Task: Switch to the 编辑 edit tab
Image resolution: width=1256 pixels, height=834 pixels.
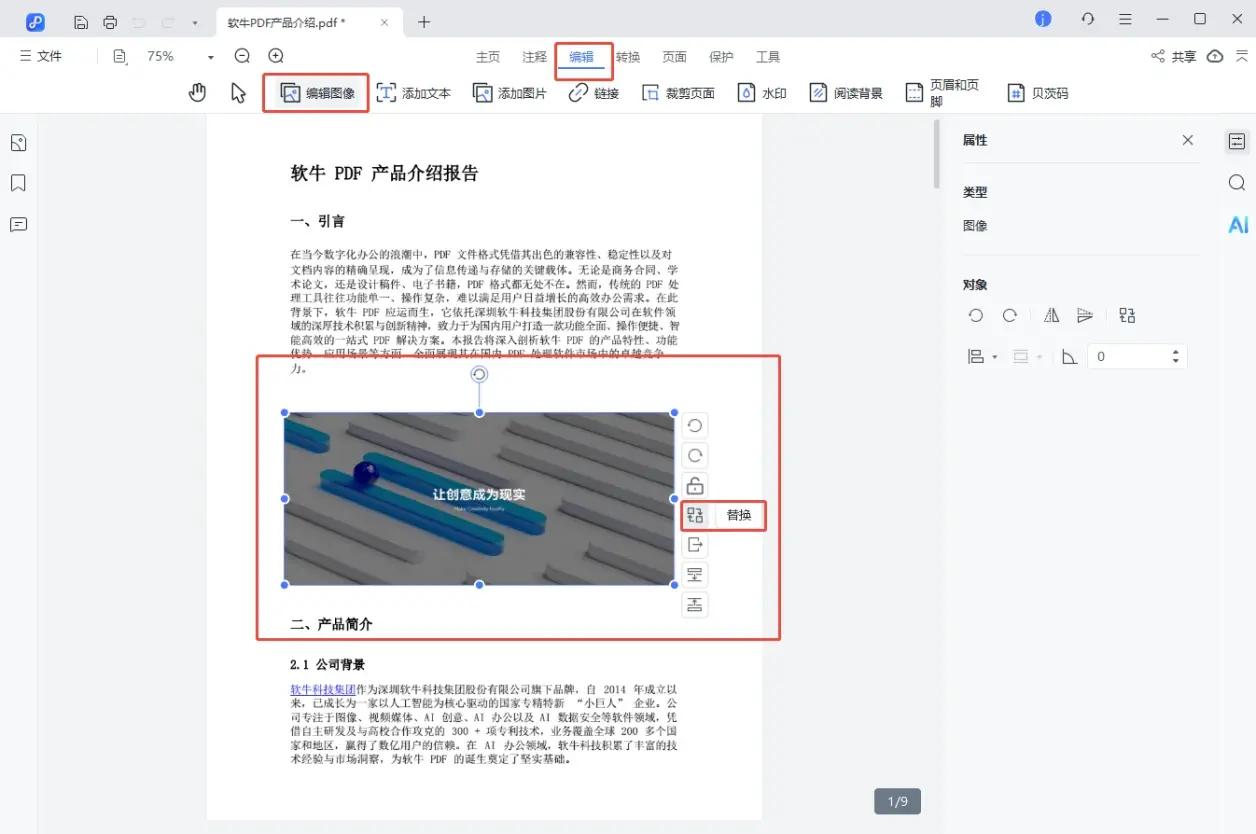Action: (582, 57)
